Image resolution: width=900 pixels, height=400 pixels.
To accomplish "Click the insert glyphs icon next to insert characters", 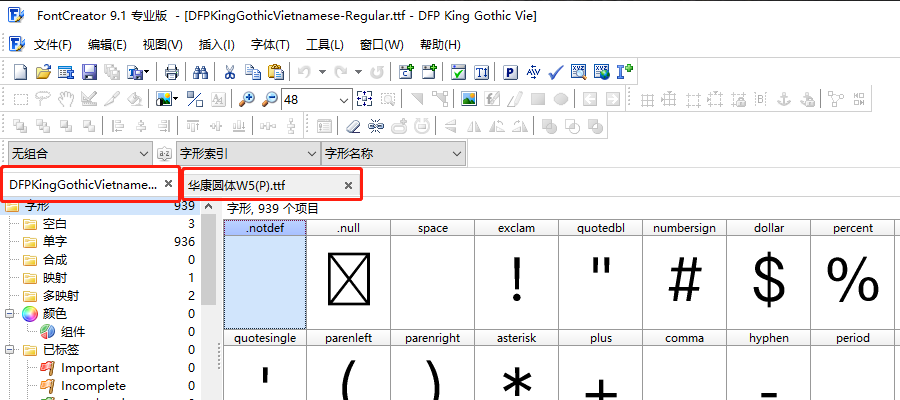I will click(x=429, y=72).
